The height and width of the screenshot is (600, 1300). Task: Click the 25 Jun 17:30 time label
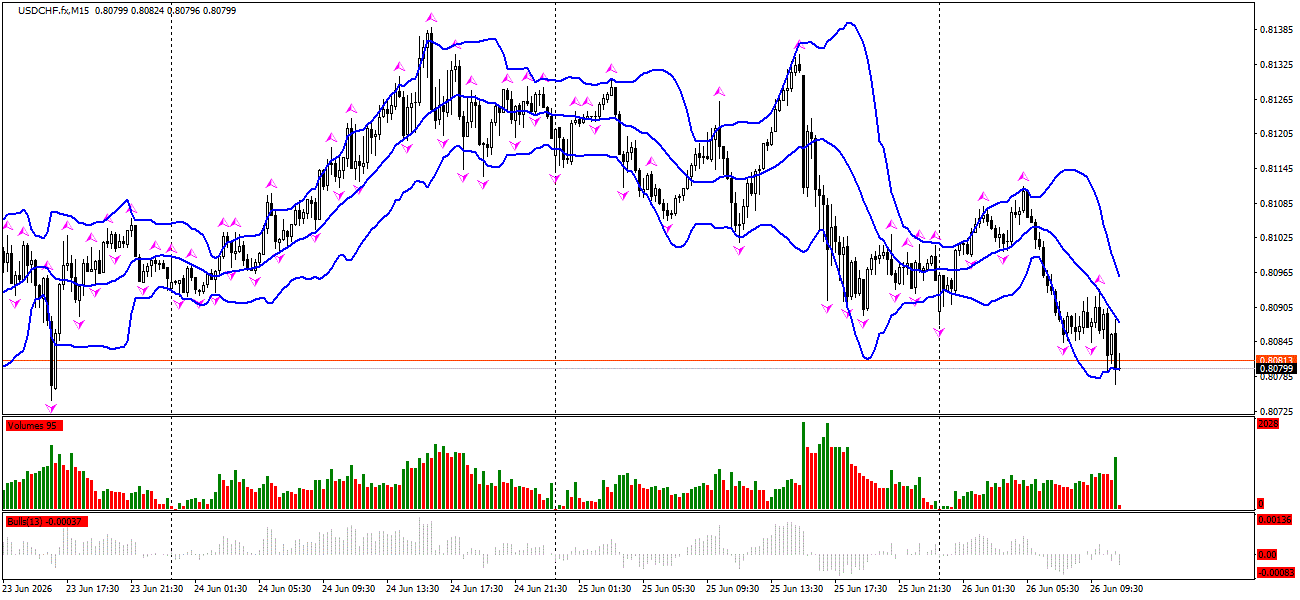pyautogui.click(x=860, y=589)
